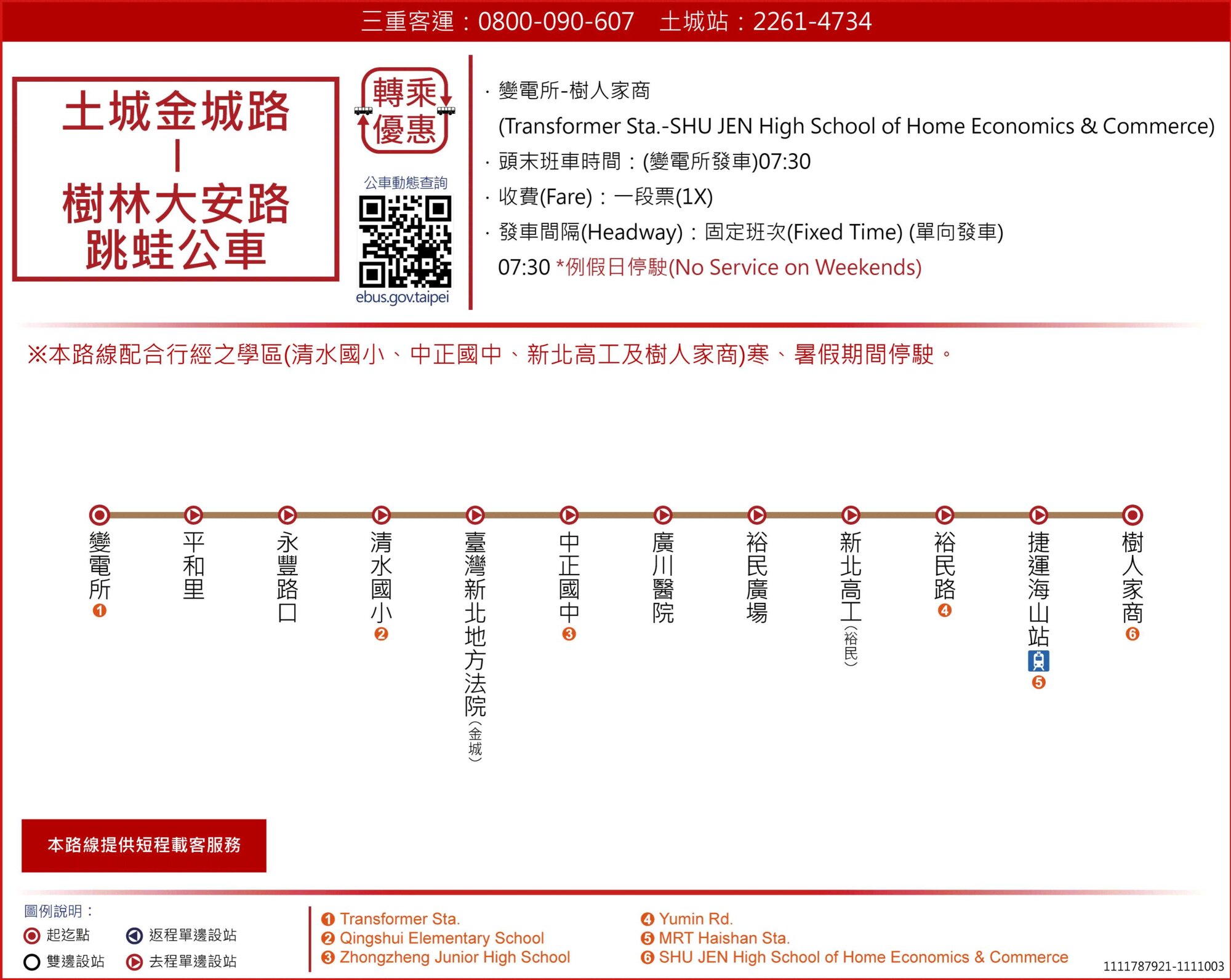Click the Transformer Sta. footnote

pyautogui.click(x=400, y=919)
